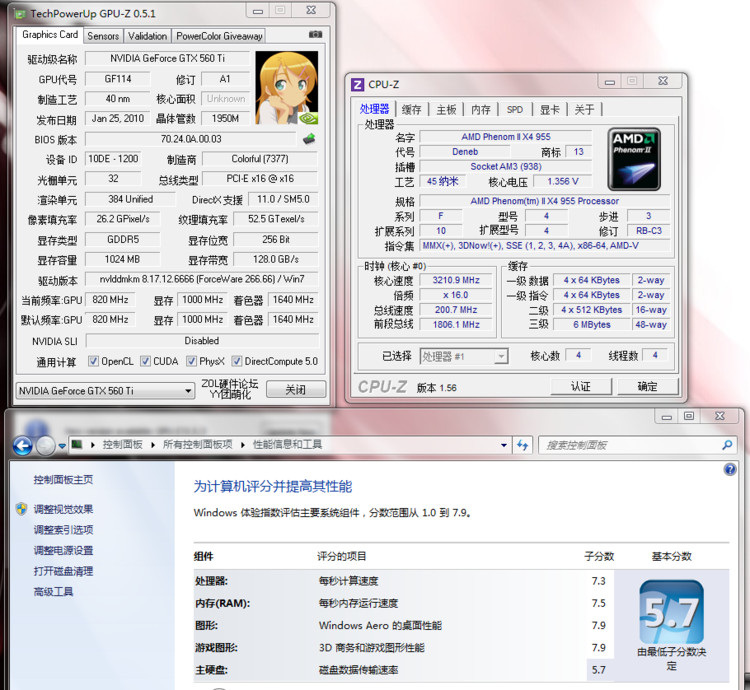
Task: Click the Control Panel forward arrow button
Action: tap(46, 446)
